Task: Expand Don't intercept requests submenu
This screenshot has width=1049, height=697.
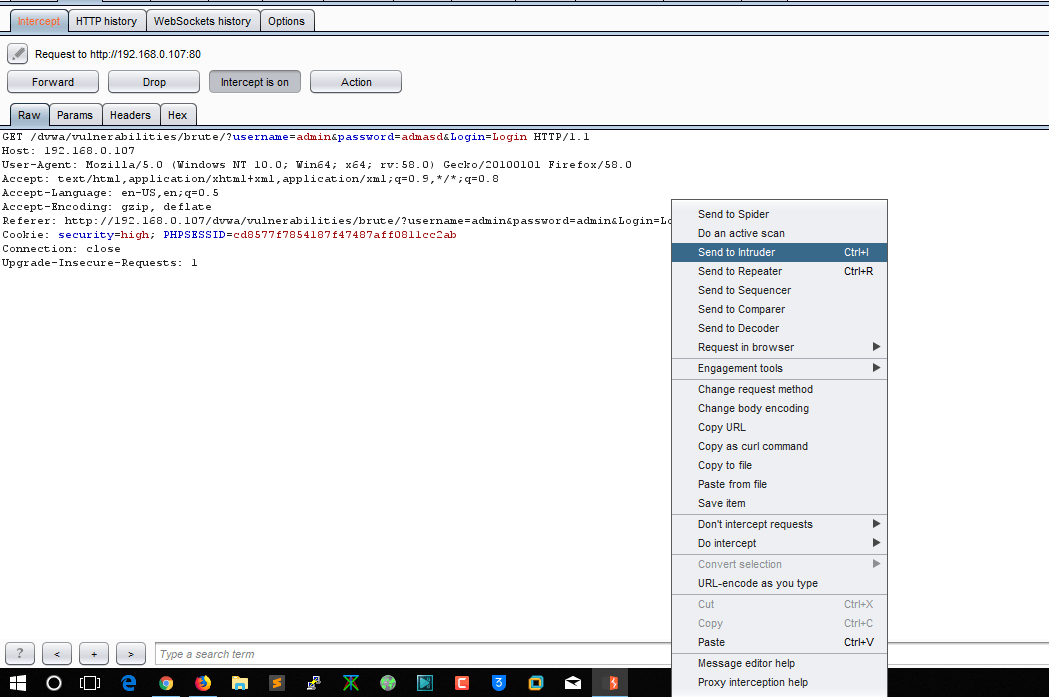Action: [x=779, y=524]
